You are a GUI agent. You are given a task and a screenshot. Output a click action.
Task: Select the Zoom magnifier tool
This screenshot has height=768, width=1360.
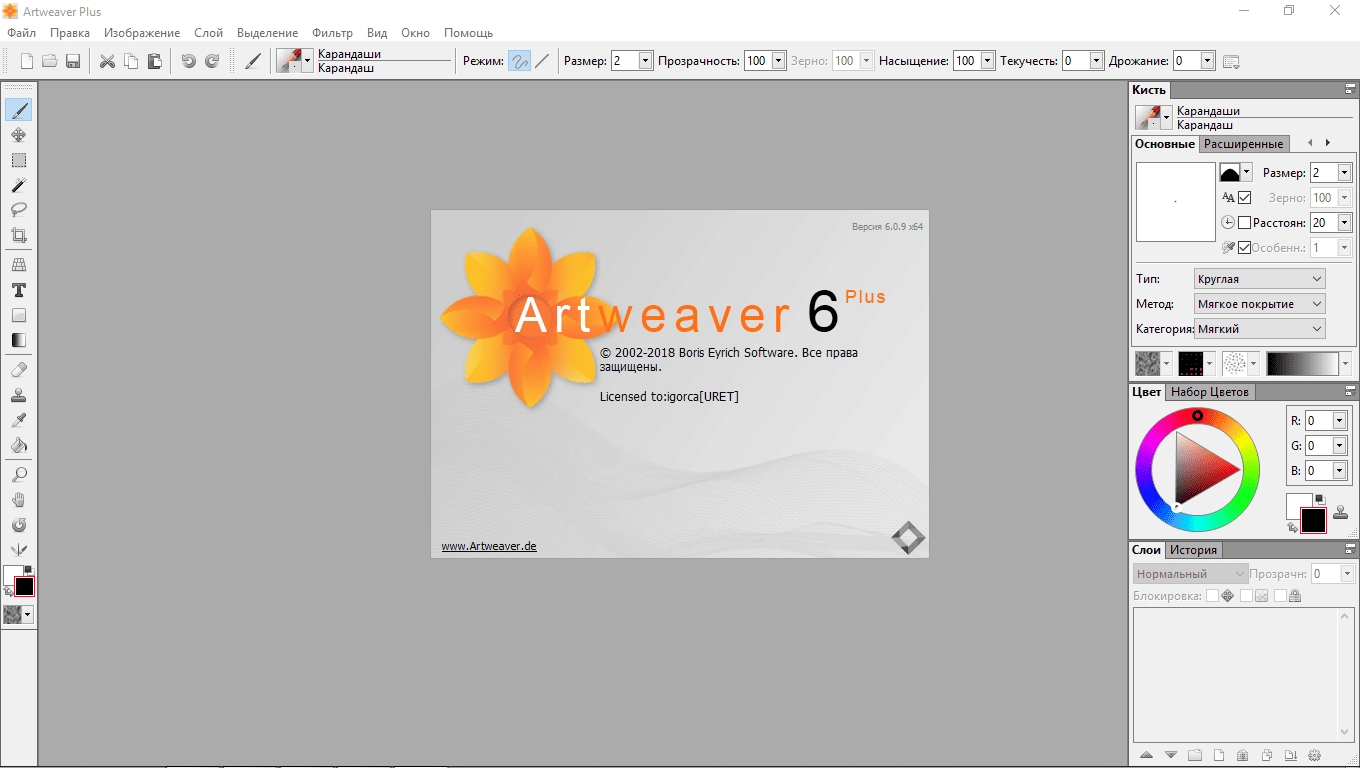click(18, 475)
